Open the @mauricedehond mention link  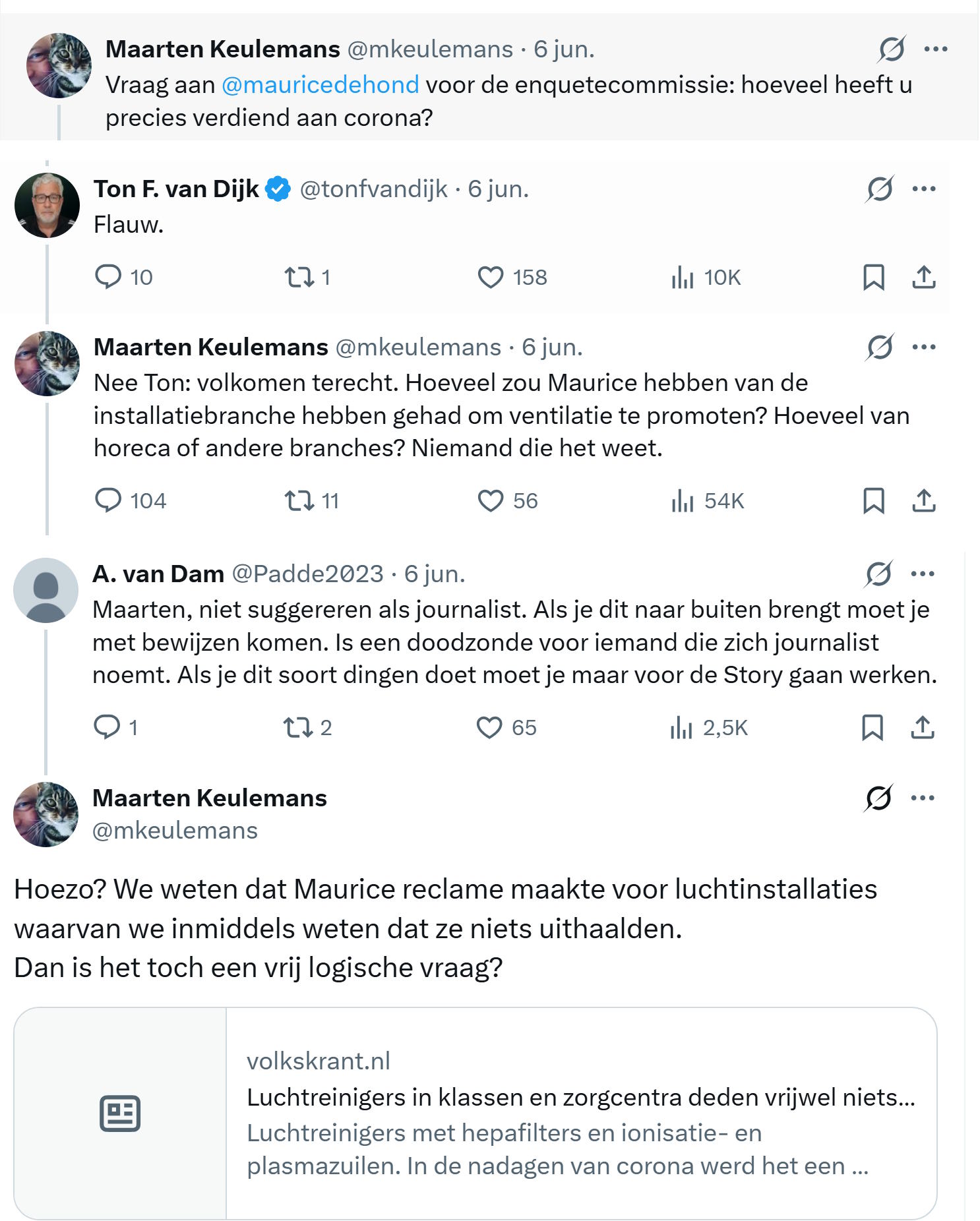coord(321,84)
